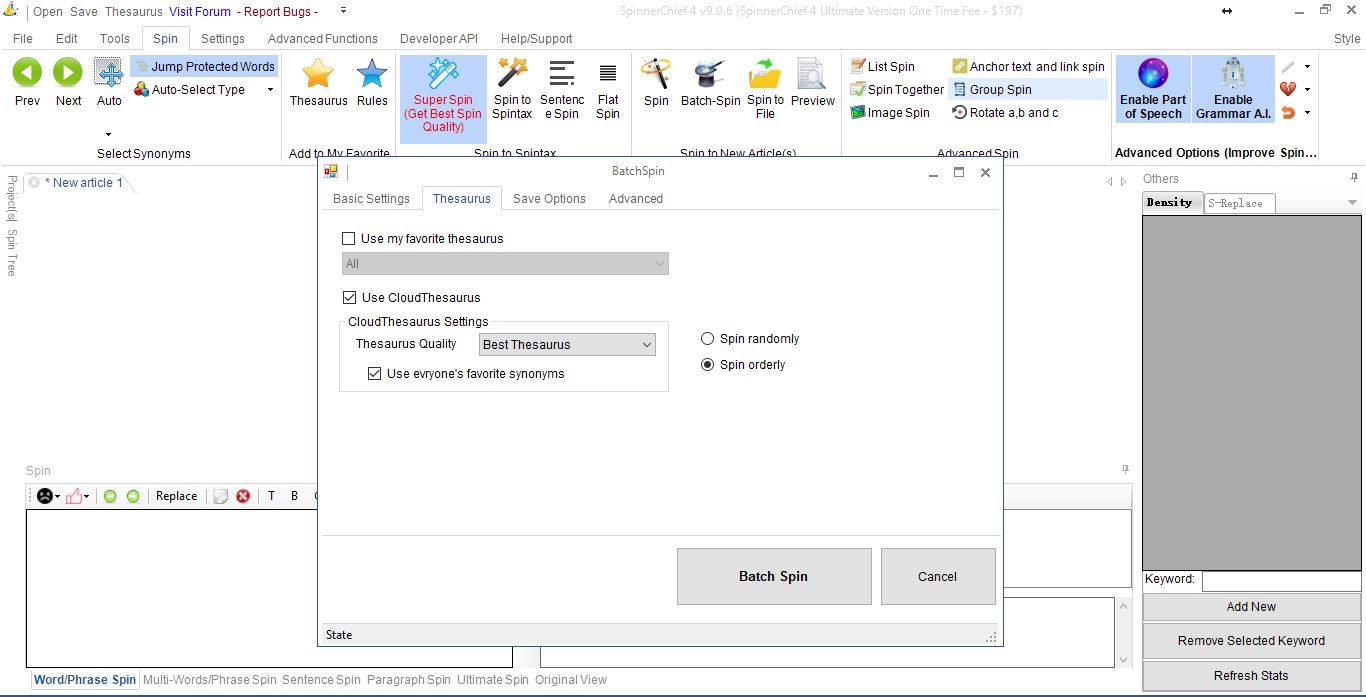The image size is (1366, 697).
Task: Open the Thesaurus star icon
Action: (318, 74)
